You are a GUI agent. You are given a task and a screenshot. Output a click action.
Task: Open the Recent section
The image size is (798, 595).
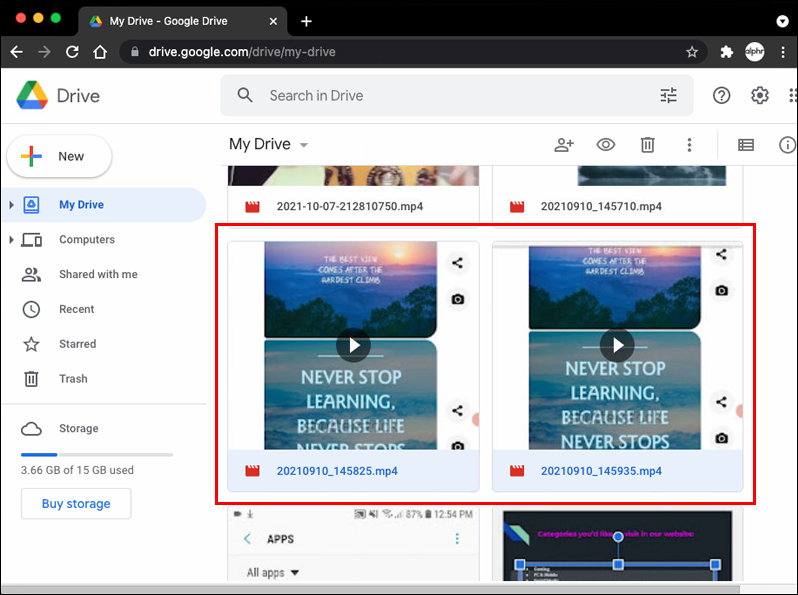coord(76,309)
